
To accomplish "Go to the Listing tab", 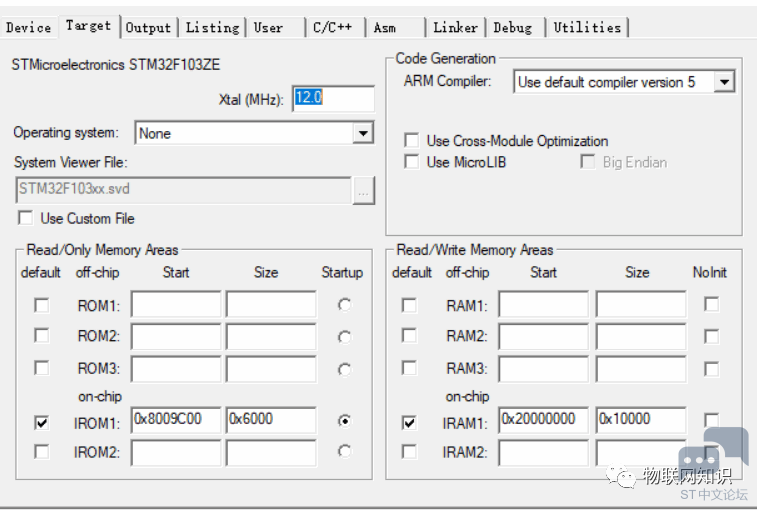I will click(x=212, y=28).
